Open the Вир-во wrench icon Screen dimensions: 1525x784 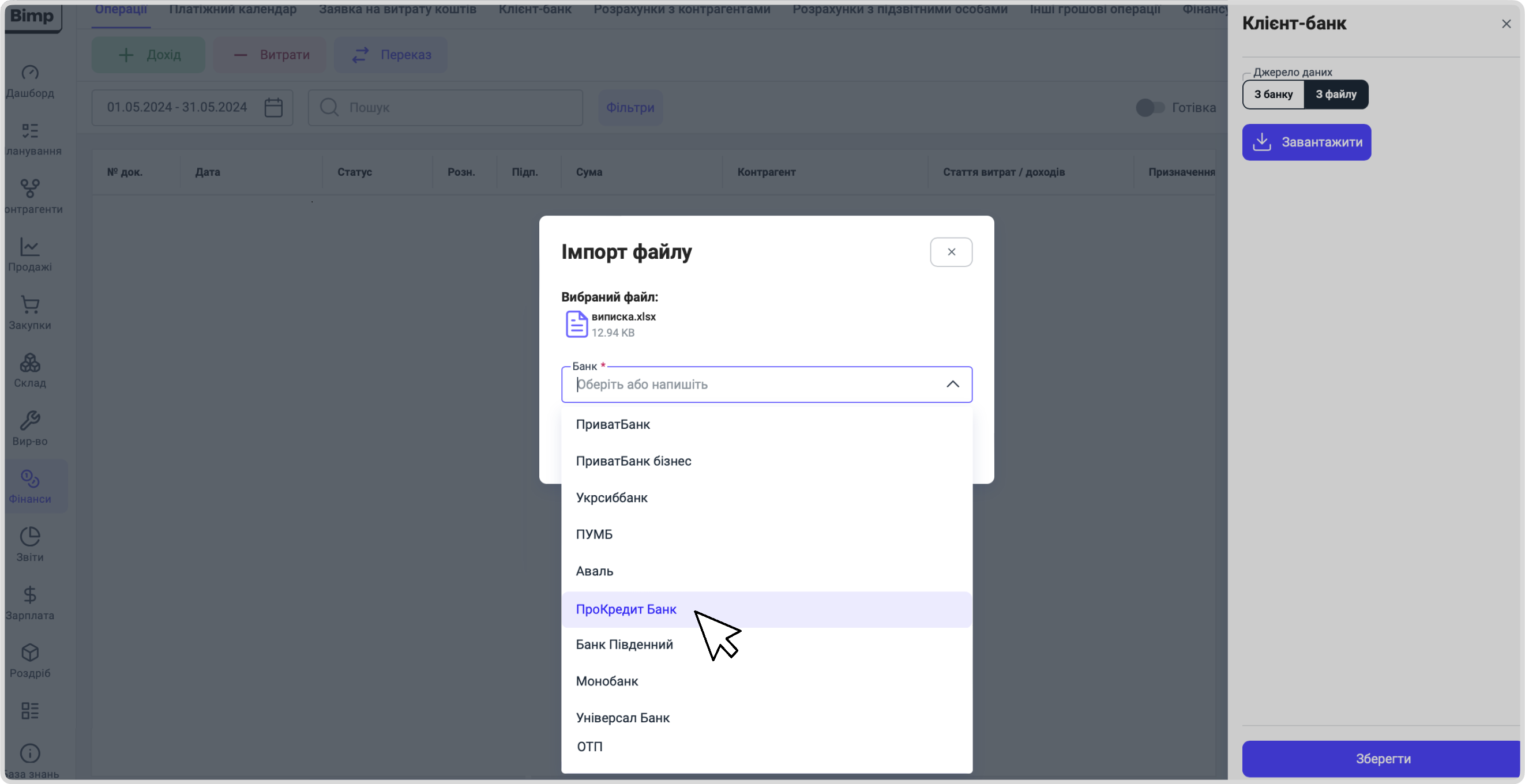(29, 421)
